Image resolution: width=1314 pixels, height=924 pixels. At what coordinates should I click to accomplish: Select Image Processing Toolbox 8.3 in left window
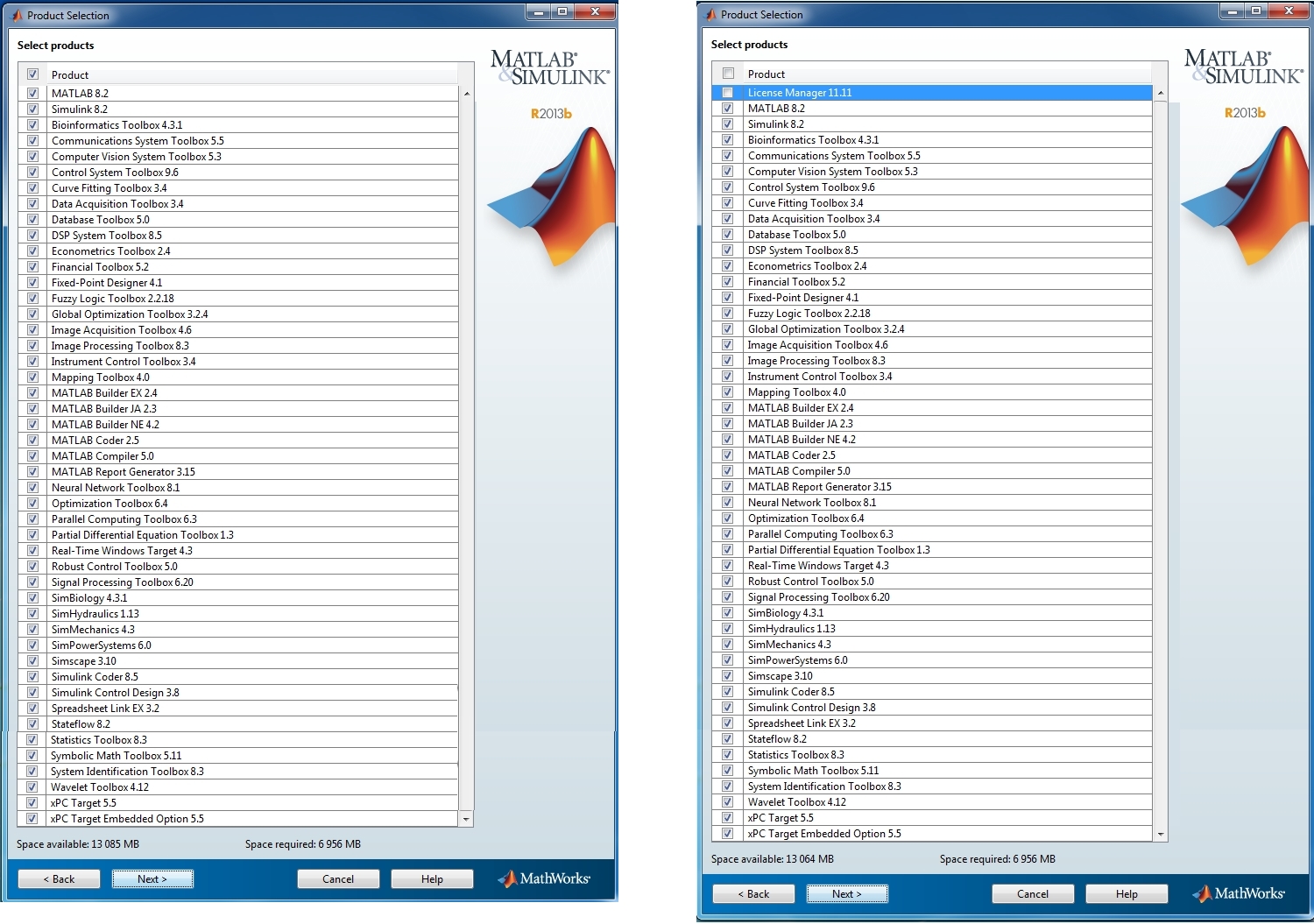click(238, 346)
